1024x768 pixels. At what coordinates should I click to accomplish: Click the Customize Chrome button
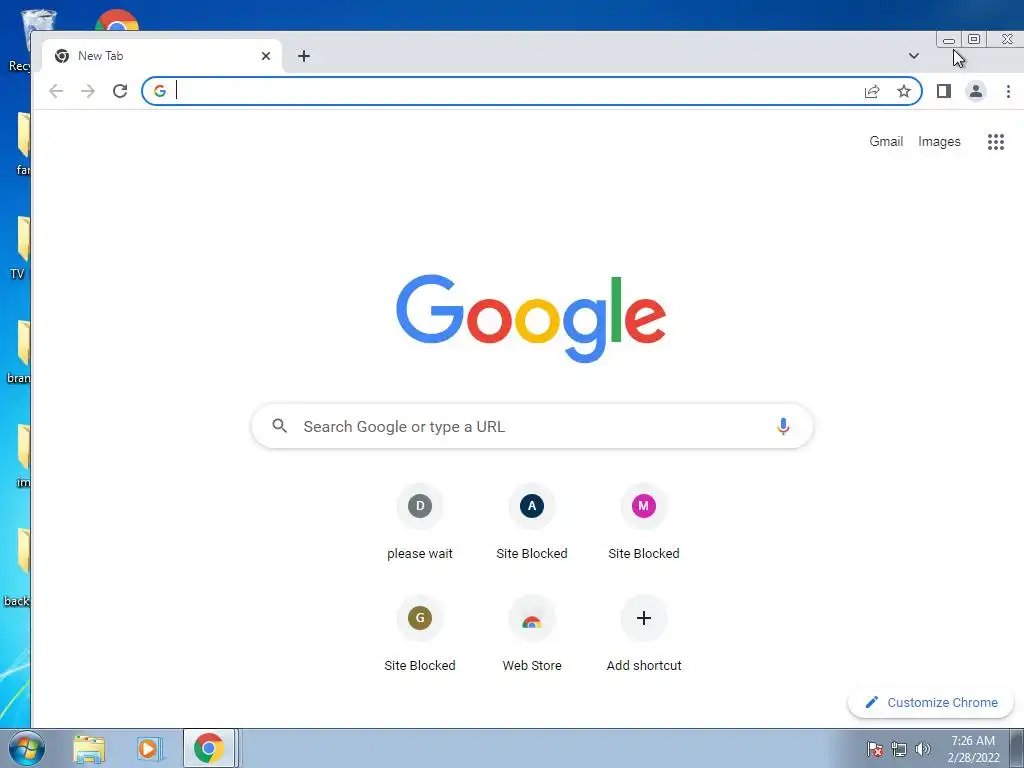click(931, 703)
